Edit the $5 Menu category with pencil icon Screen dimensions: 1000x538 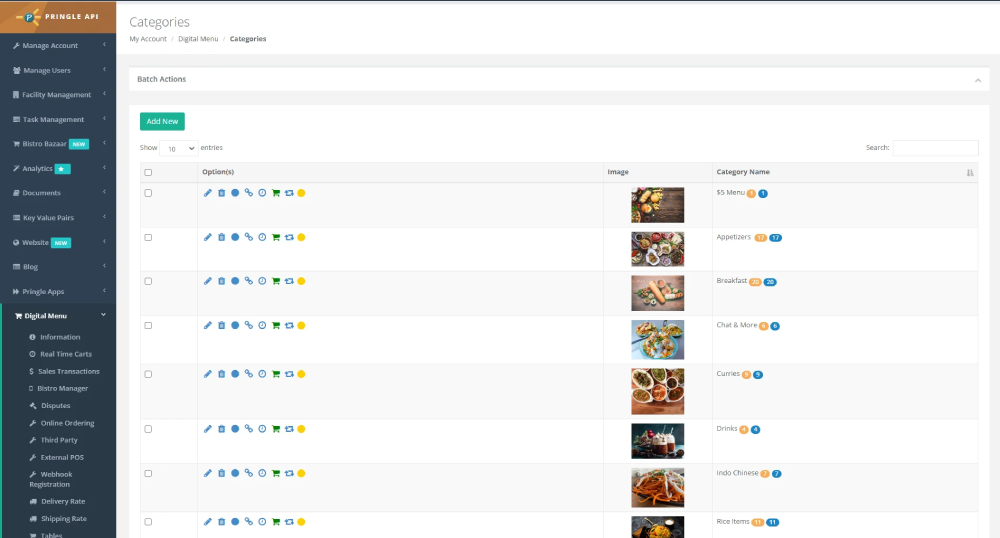(208, 193)
